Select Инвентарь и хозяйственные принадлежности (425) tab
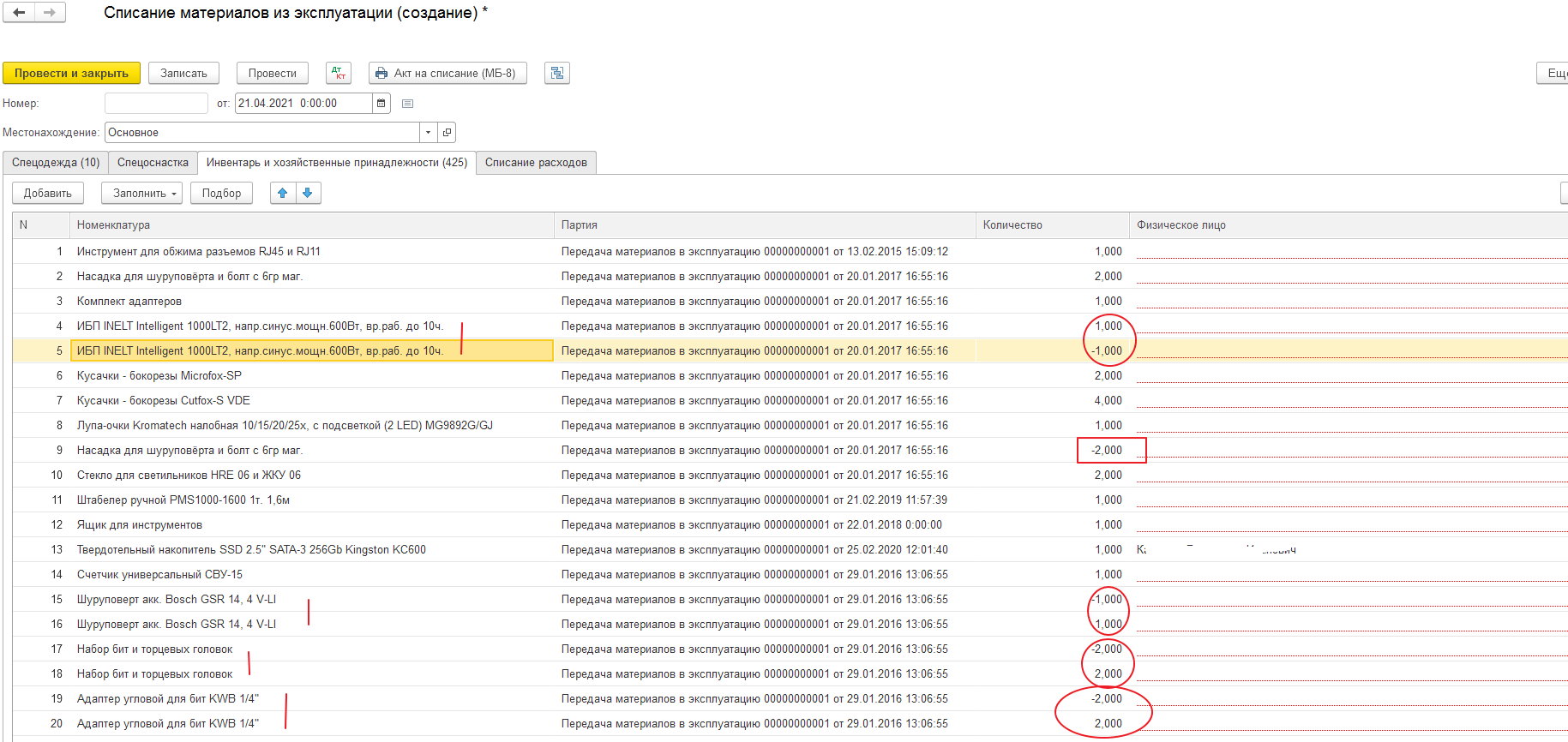 [x=337, y=163]
